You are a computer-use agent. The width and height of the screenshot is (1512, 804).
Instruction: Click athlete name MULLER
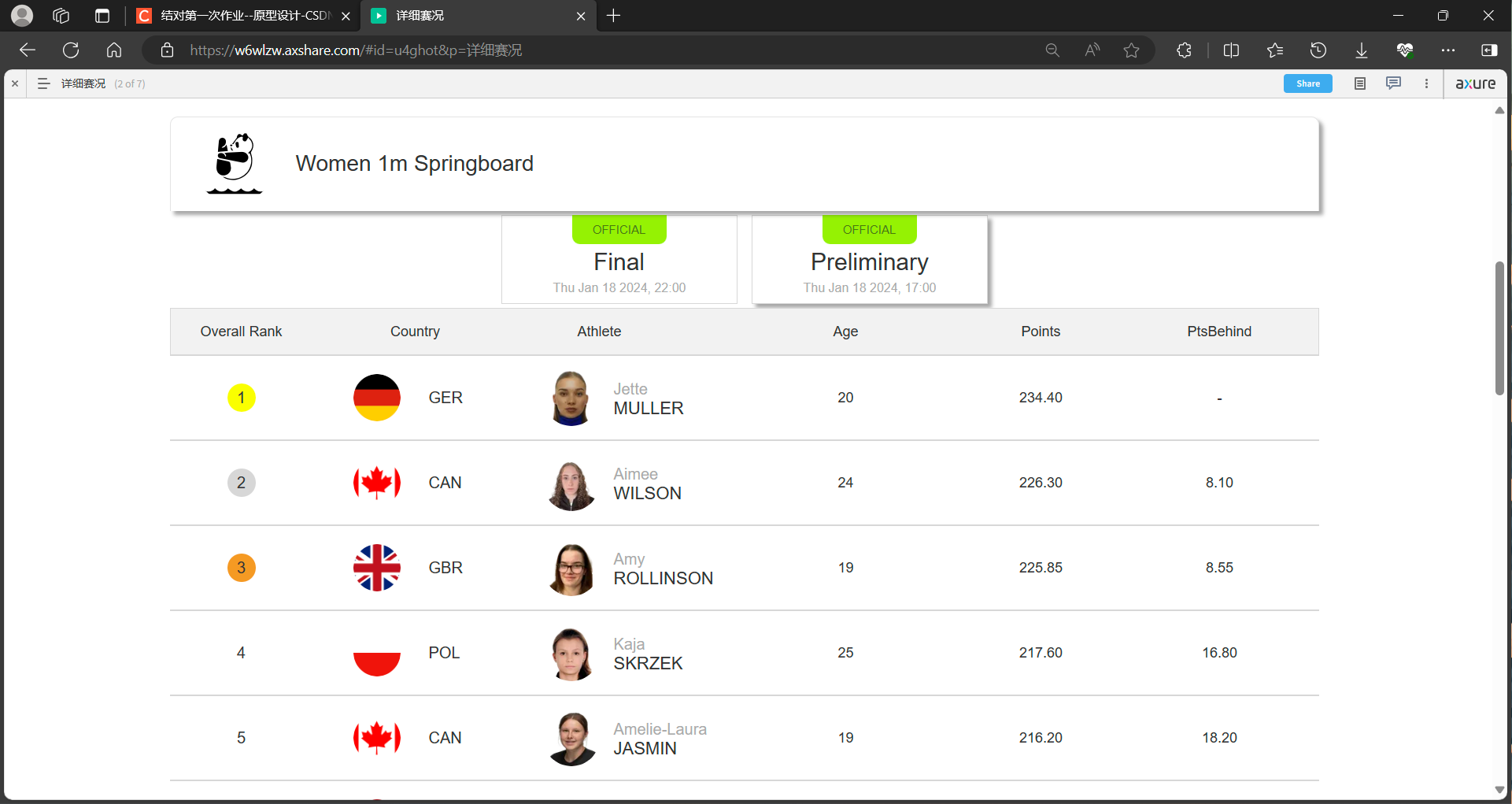pyautogui.click(x=649, y=409)
